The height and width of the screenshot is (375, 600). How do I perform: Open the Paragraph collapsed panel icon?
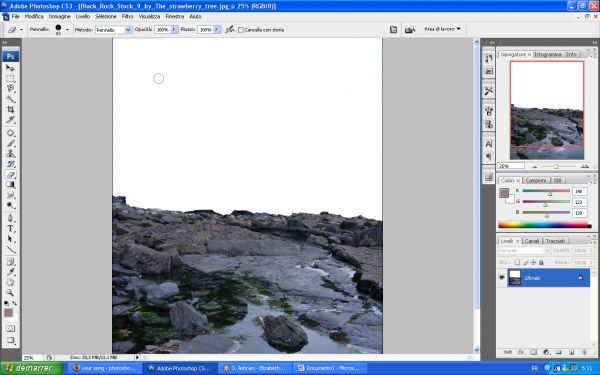pyautogui.click(x=489, y=157)
